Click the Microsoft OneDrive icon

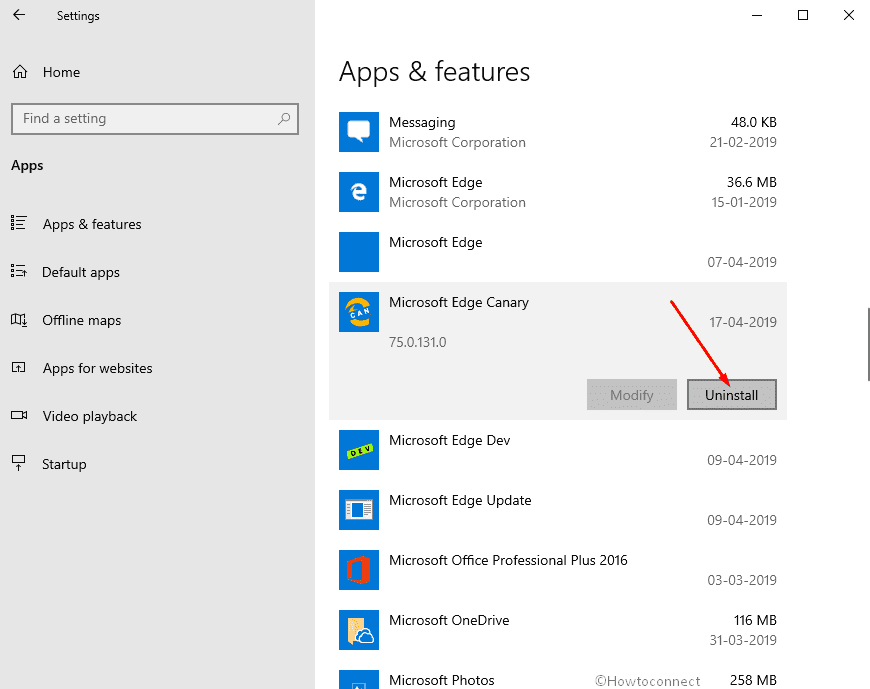click(359, 630)
